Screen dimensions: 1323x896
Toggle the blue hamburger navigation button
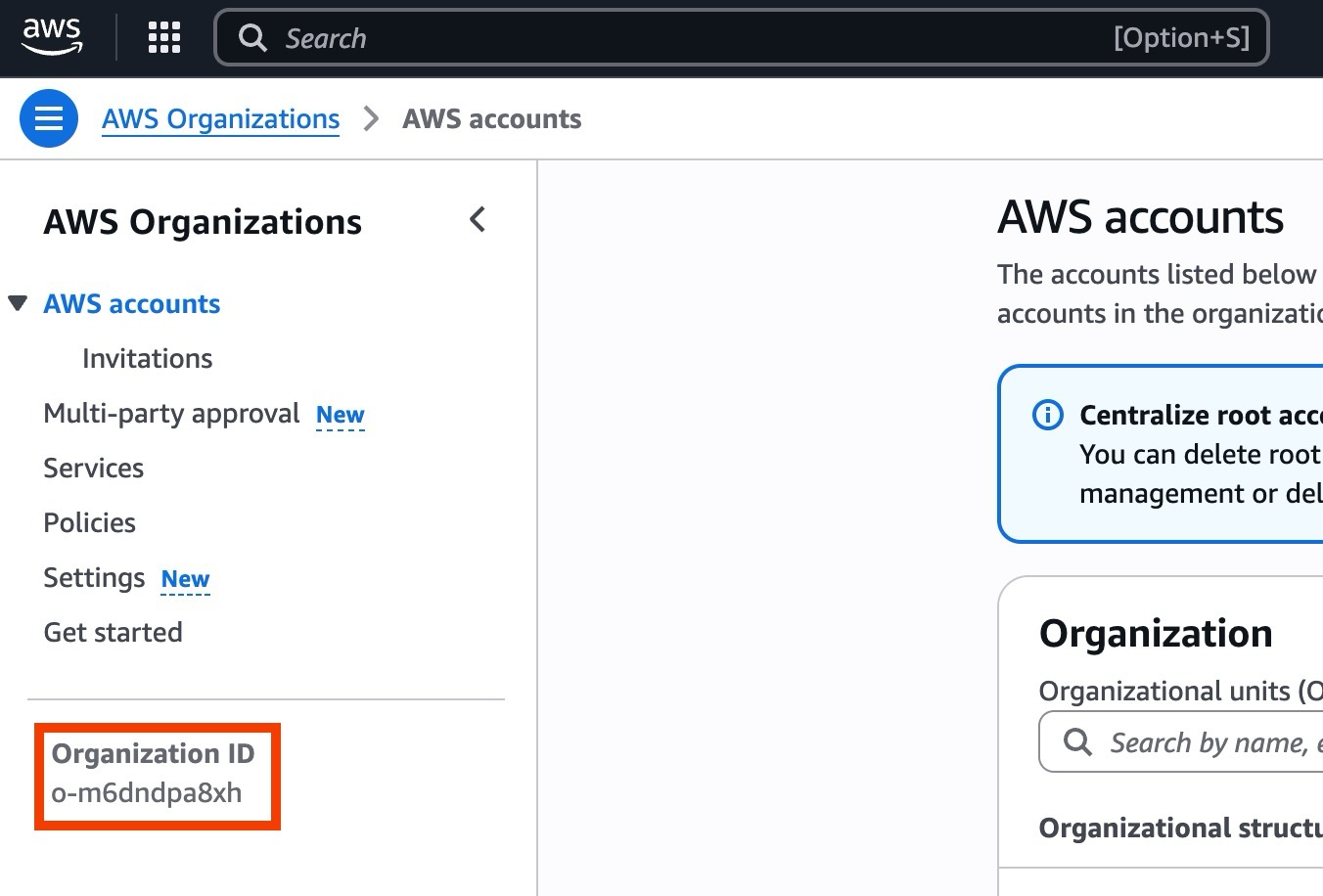(49, 118)
